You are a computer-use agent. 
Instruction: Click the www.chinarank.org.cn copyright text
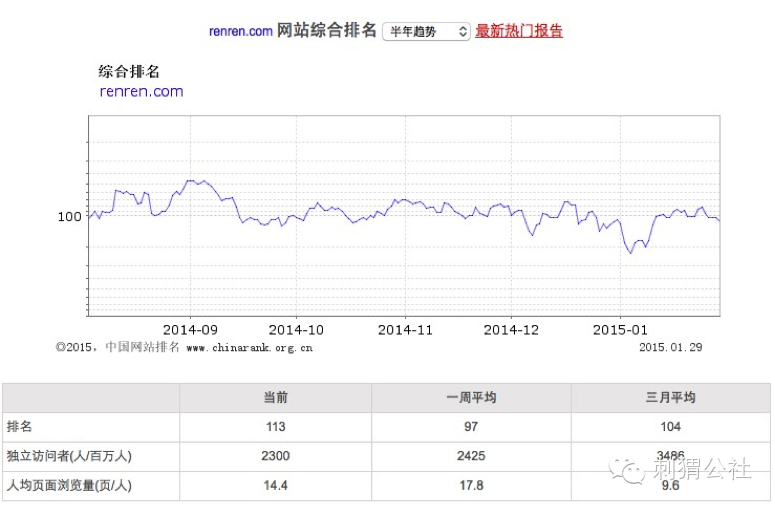pyautogui.click(x=250, y=348)
